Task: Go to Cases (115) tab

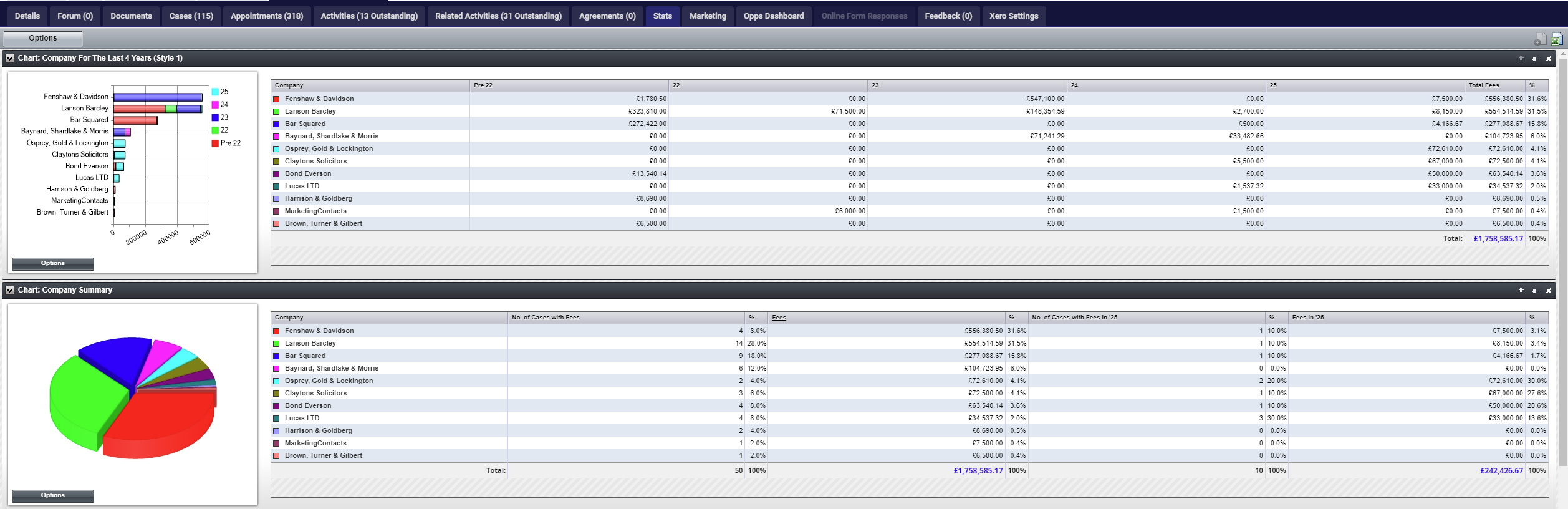Action: click(x=191, y=16)
